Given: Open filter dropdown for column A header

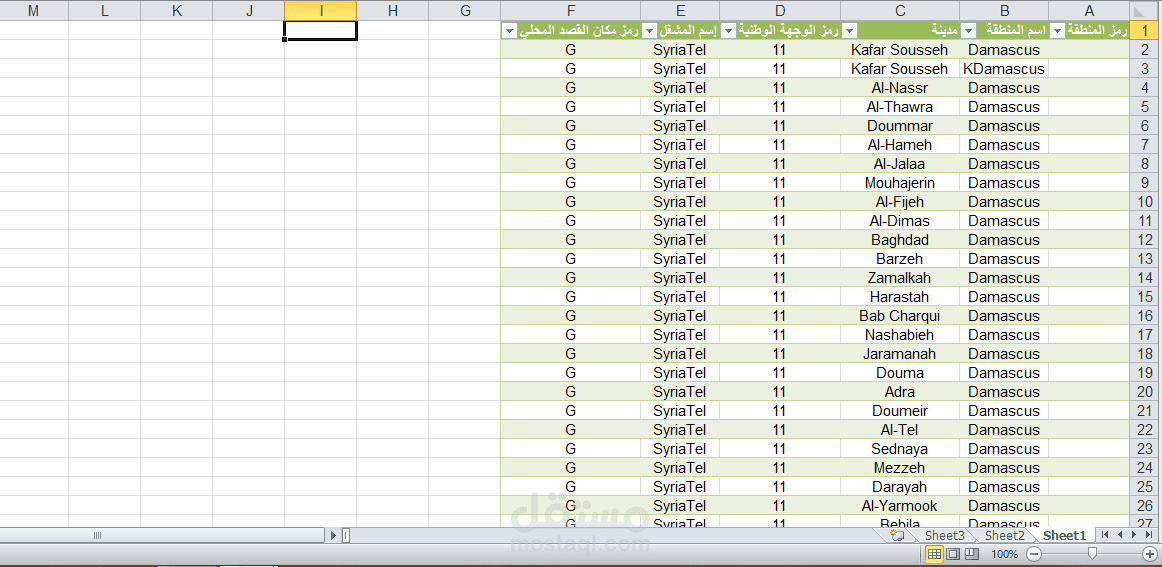Looking at the screenshot, I should click(x=1058, y=30).
